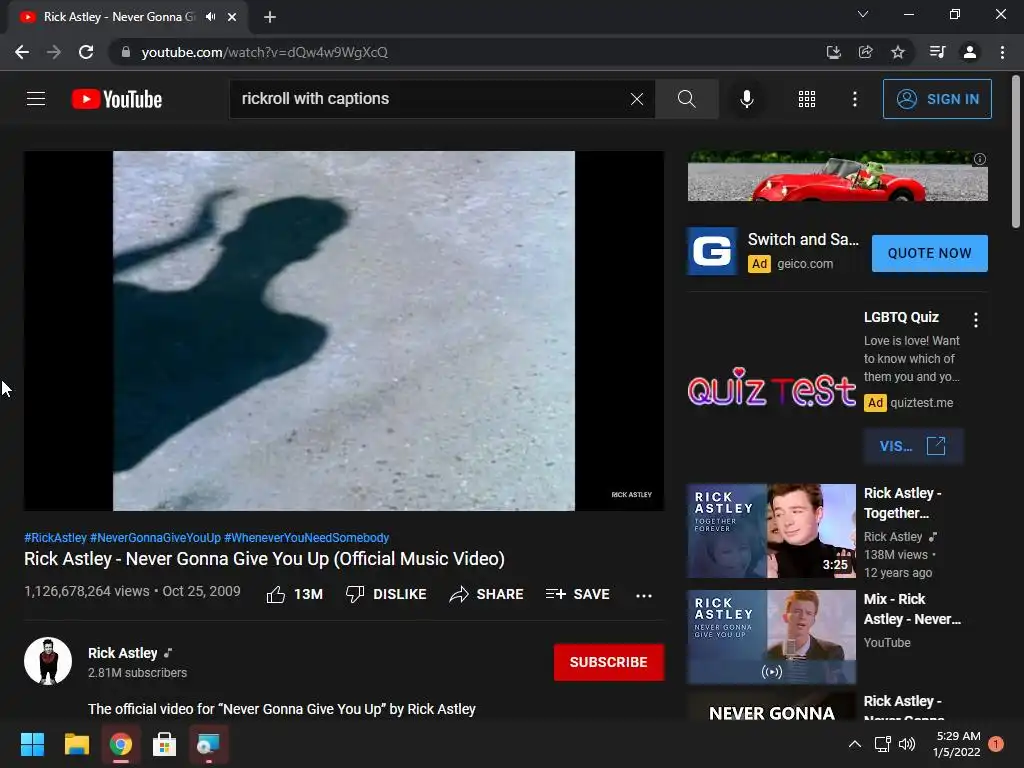Open the Chrome profile icon
The image size is (1024, 768).
970,52
